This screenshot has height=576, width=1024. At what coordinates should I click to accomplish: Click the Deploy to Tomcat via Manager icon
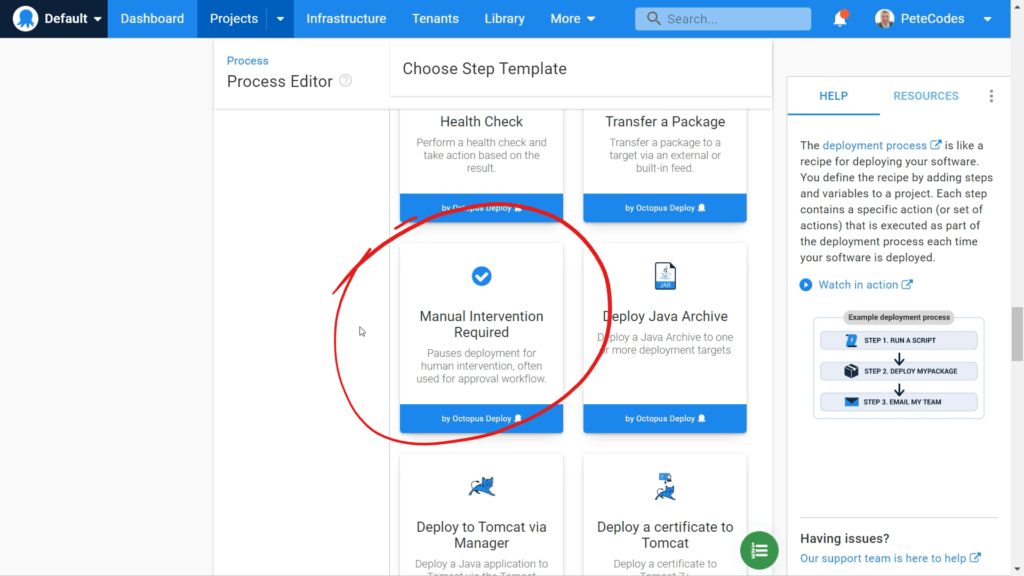[x=481, y=487]
